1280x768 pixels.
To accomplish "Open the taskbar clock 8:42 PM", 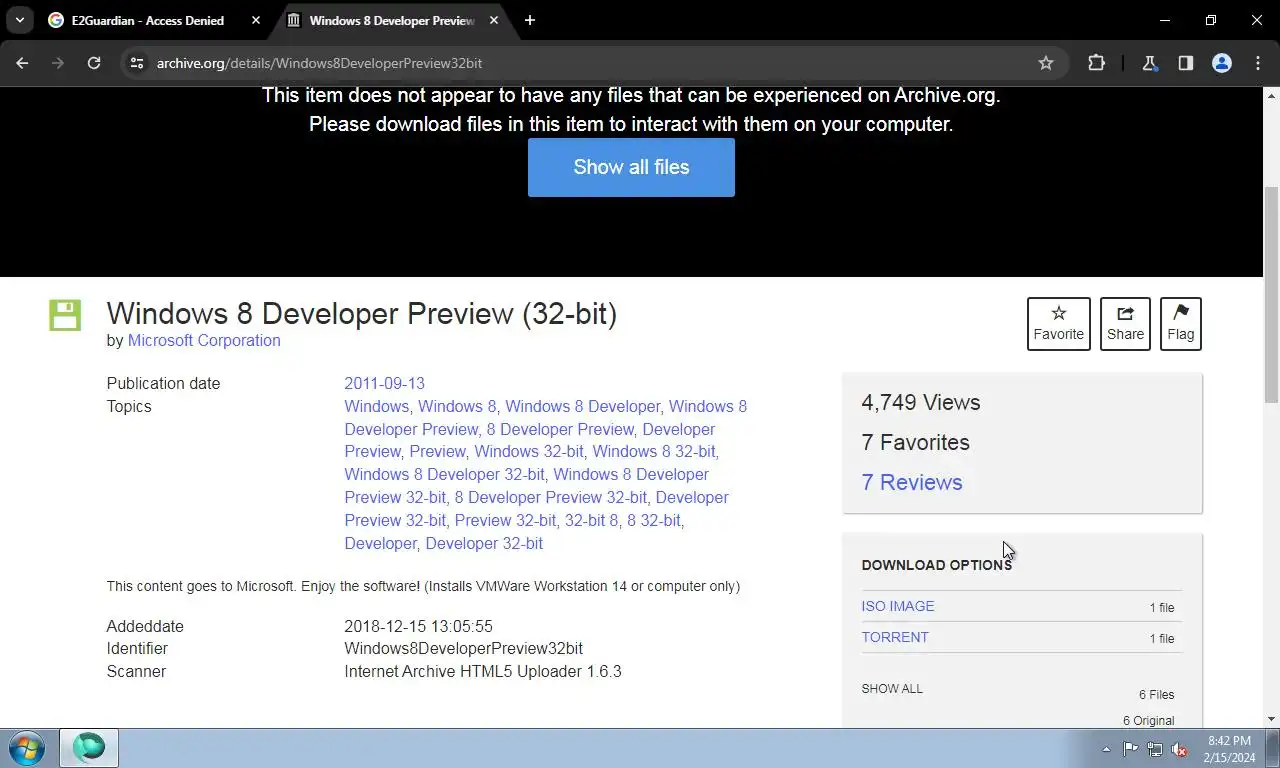I will point(1229,749).
